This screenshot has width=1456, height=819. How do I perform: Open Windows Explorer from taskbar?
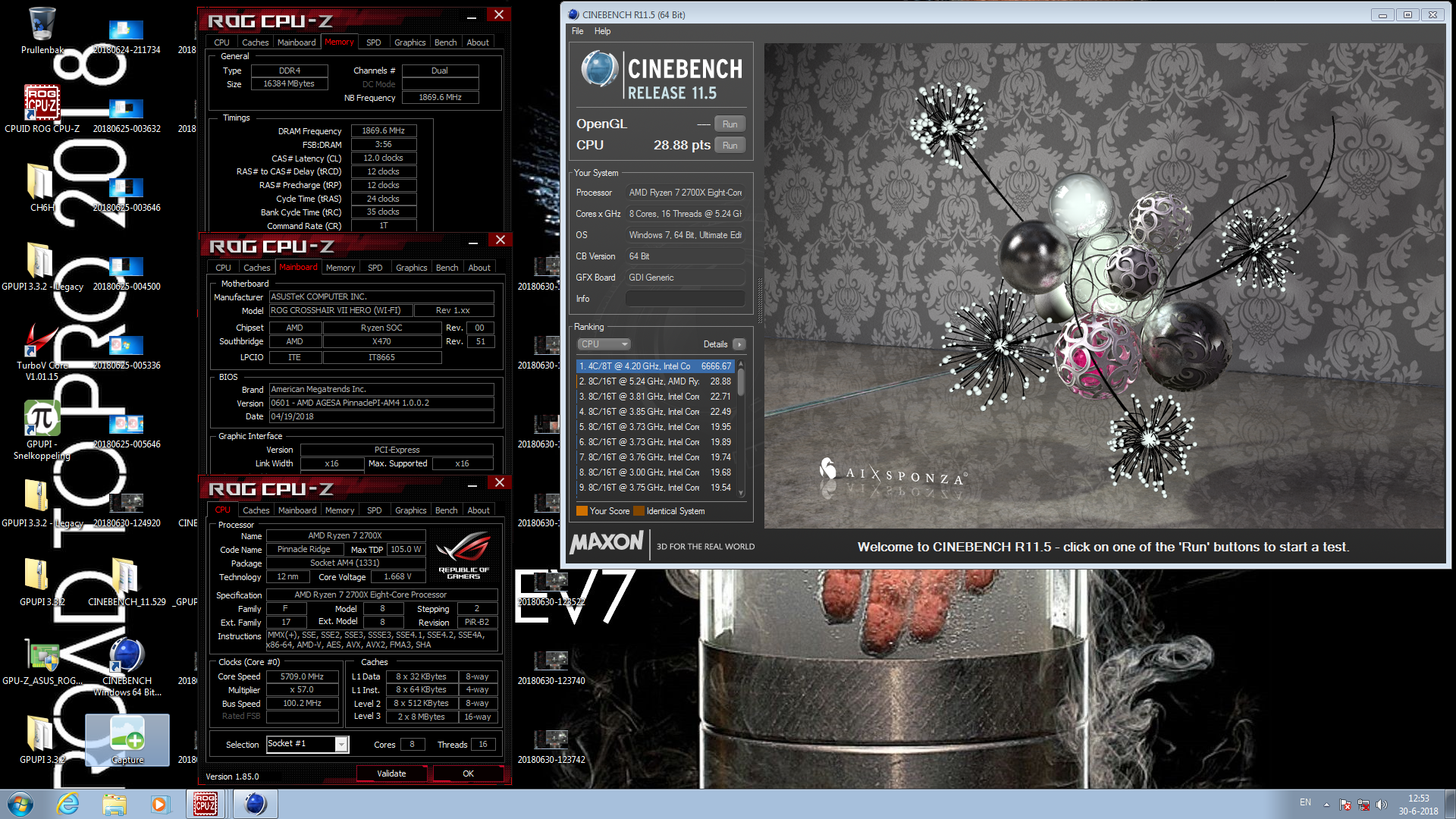pyautogui.click(x=115, y=804)
